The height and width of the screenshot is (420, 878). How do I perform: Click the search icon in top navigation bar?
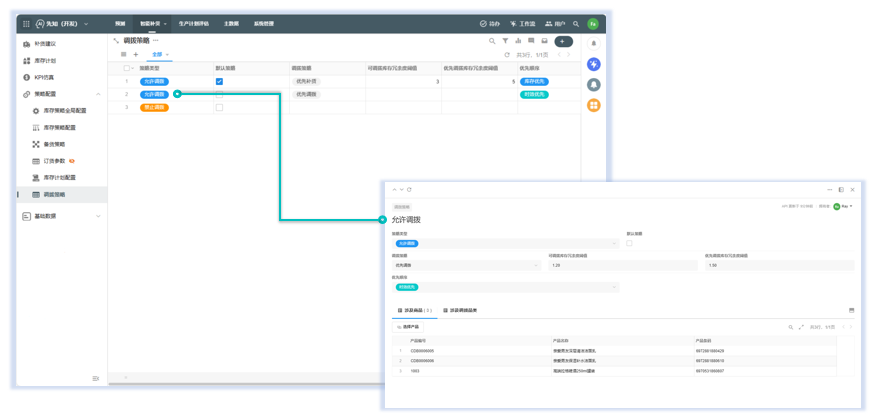[x=576, y=24]
